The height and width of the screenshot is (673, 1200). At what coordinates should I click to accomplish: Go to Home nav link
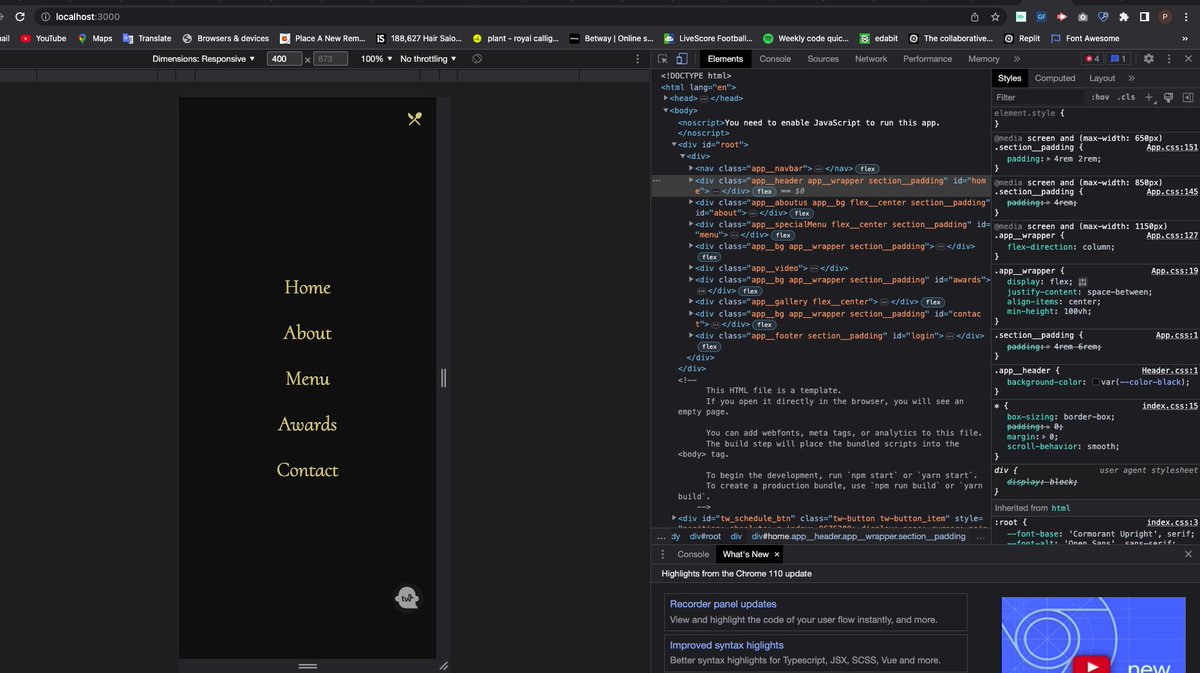pos(307,287)
